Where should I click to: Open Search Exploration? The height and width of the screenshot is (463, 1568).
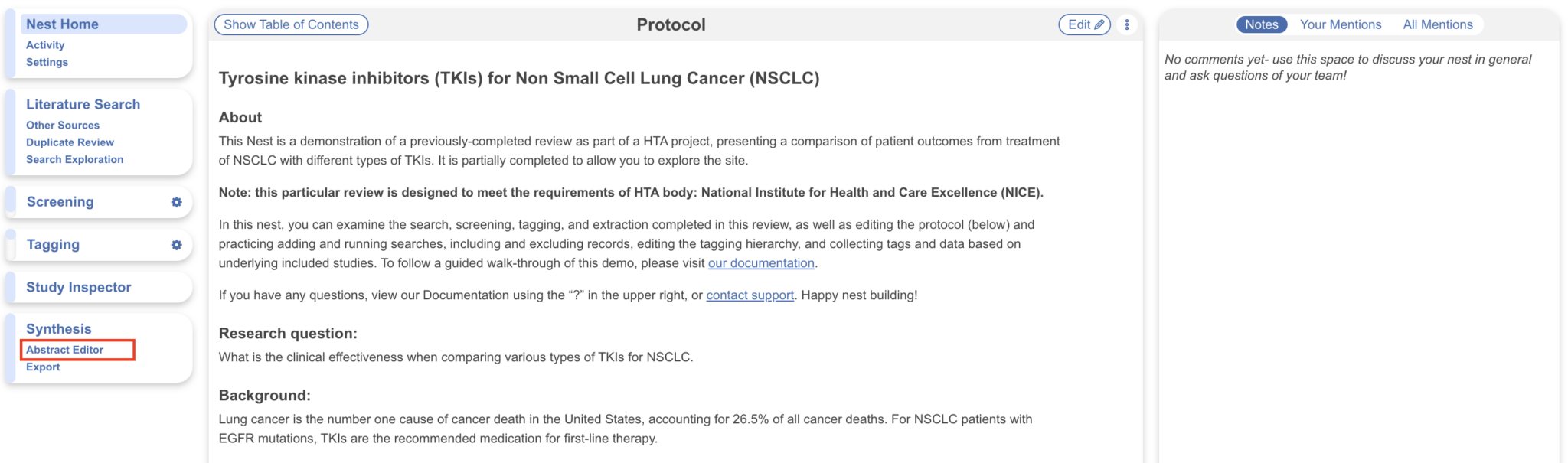coord(74,159)
